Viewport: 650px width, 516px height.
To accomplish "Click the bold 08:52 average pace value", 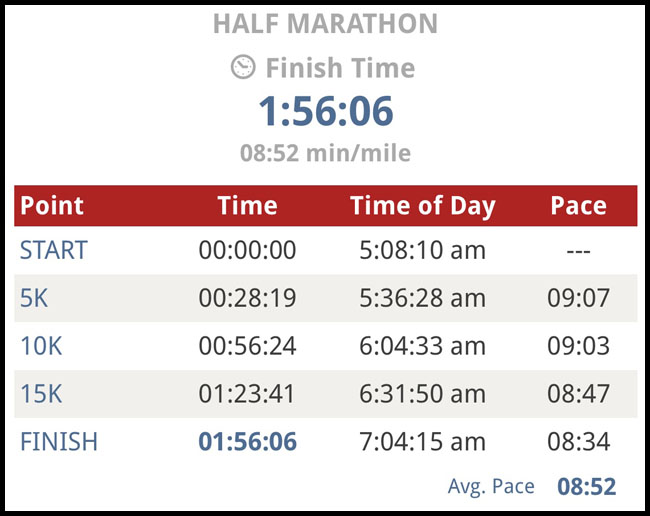I will (586, 488).
